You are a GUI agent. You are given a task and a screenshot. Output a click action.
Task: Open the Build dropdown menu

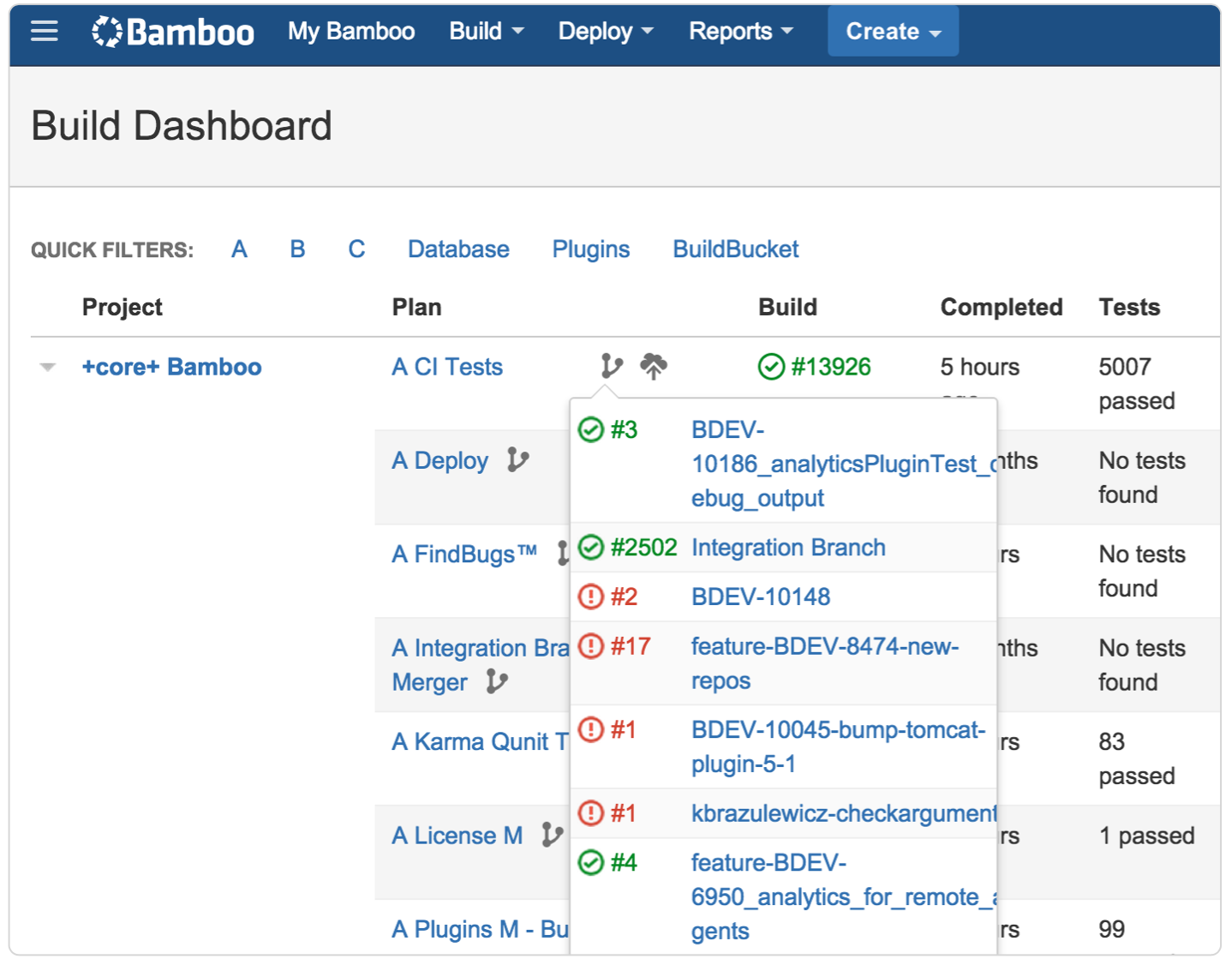pos(487,32)
